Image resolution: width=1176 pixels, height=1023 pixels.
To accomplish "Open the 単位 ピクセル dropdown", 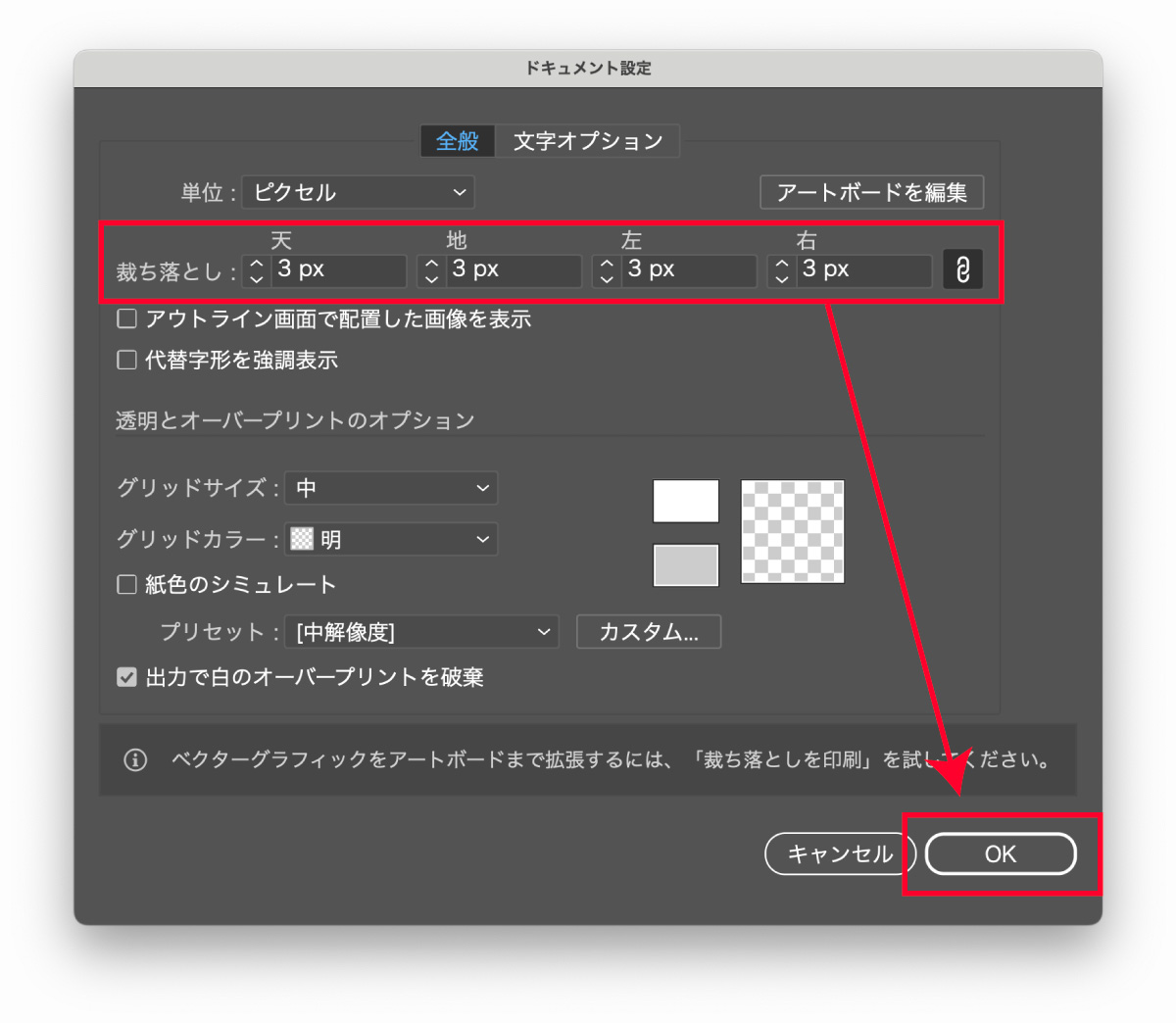I will tap(359, 192).
